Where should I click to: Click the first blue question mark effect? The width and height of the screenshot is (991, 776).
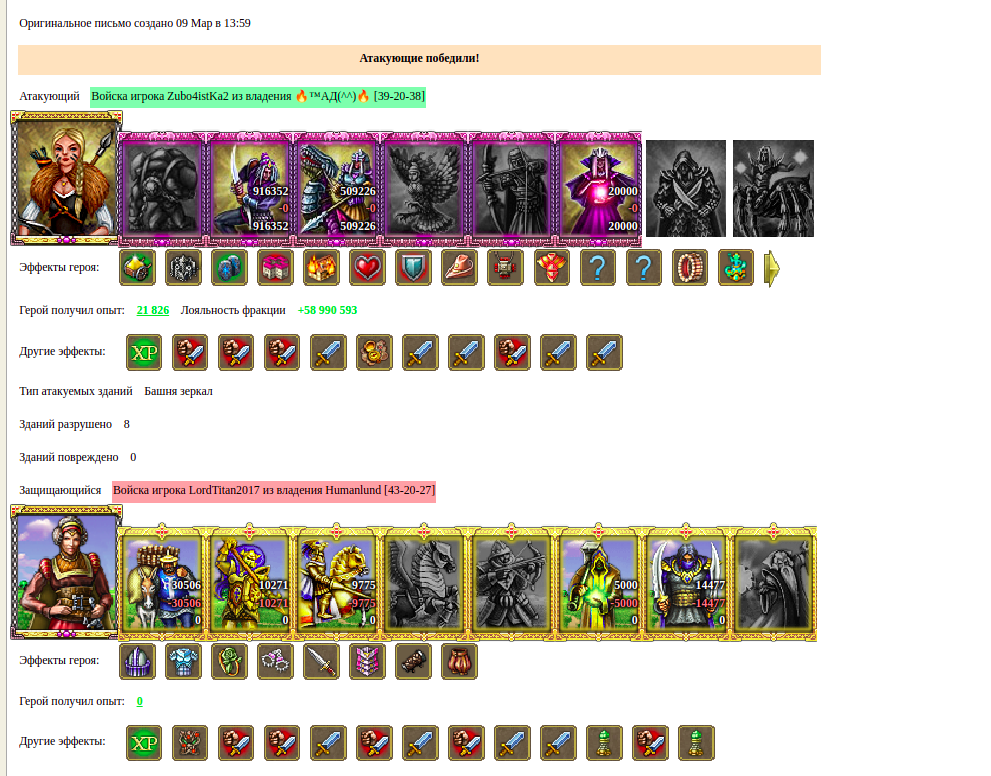point(597,267)
